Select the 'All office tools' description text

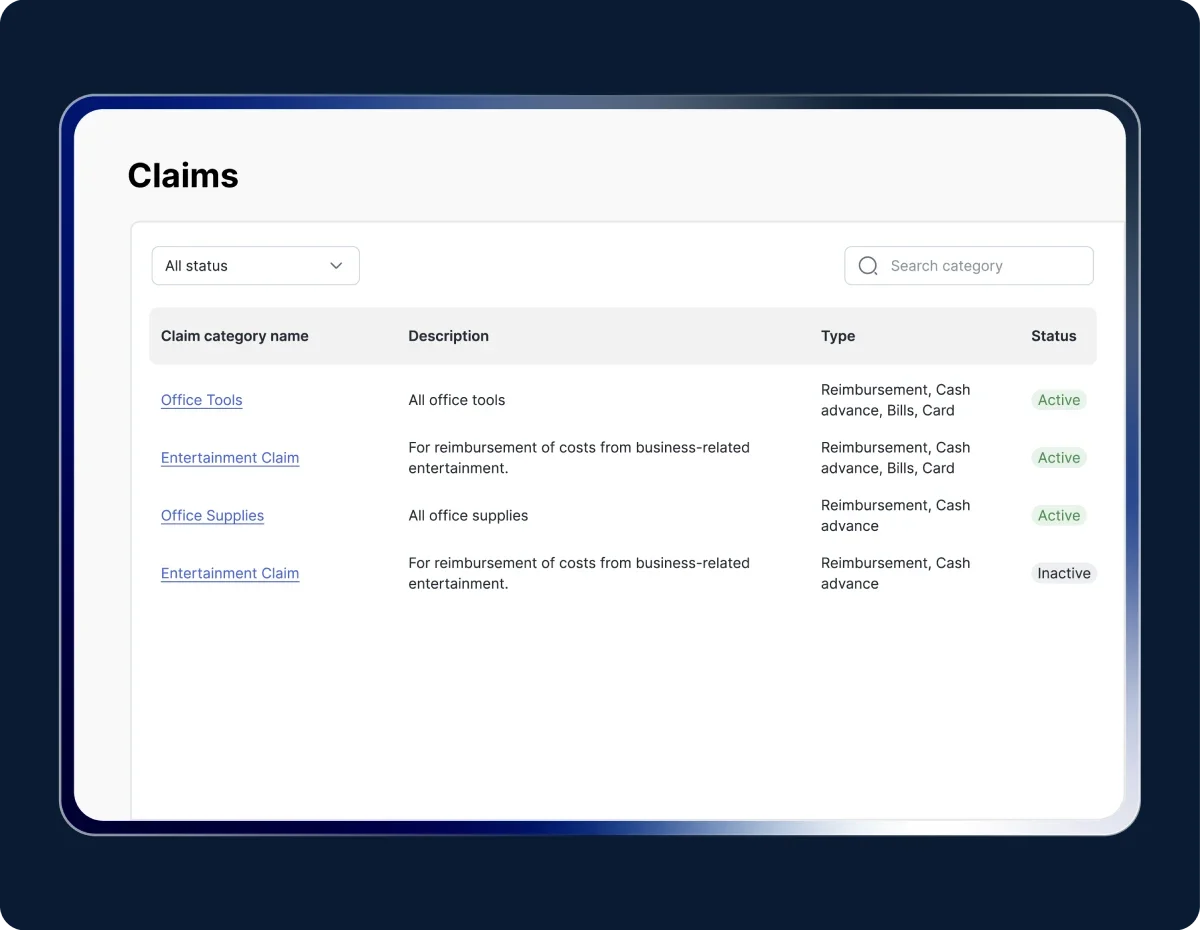pos(456,400)
